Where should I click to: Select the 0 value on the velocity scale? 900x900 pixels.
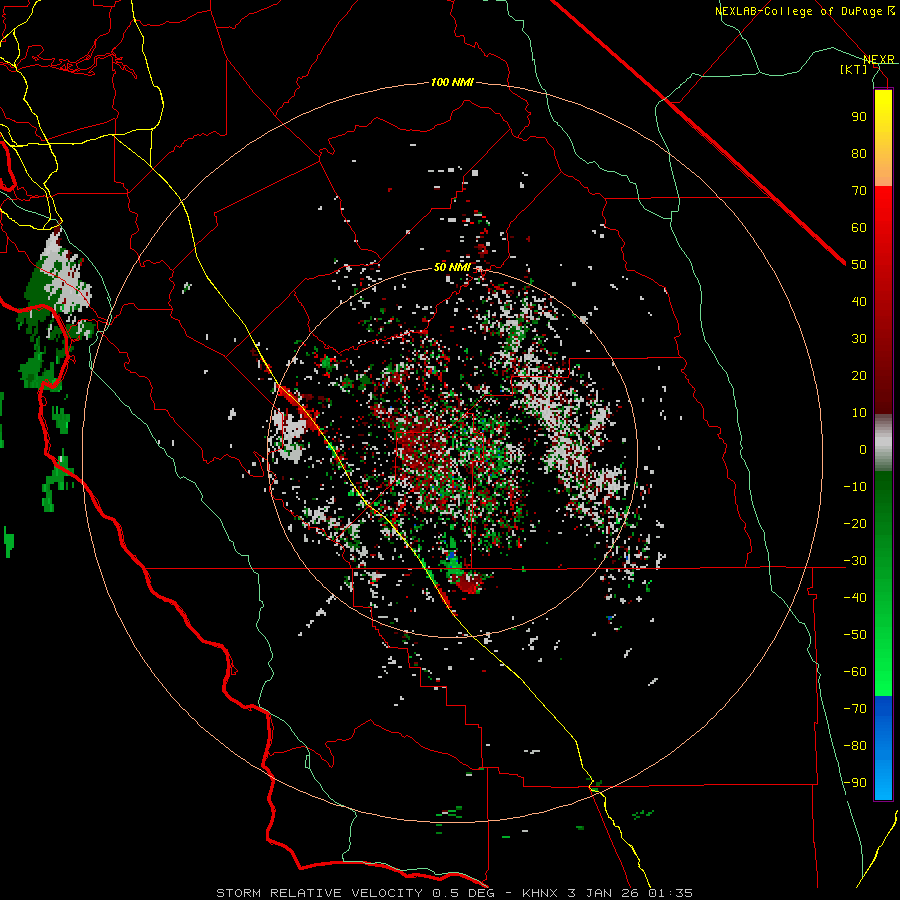863,449
